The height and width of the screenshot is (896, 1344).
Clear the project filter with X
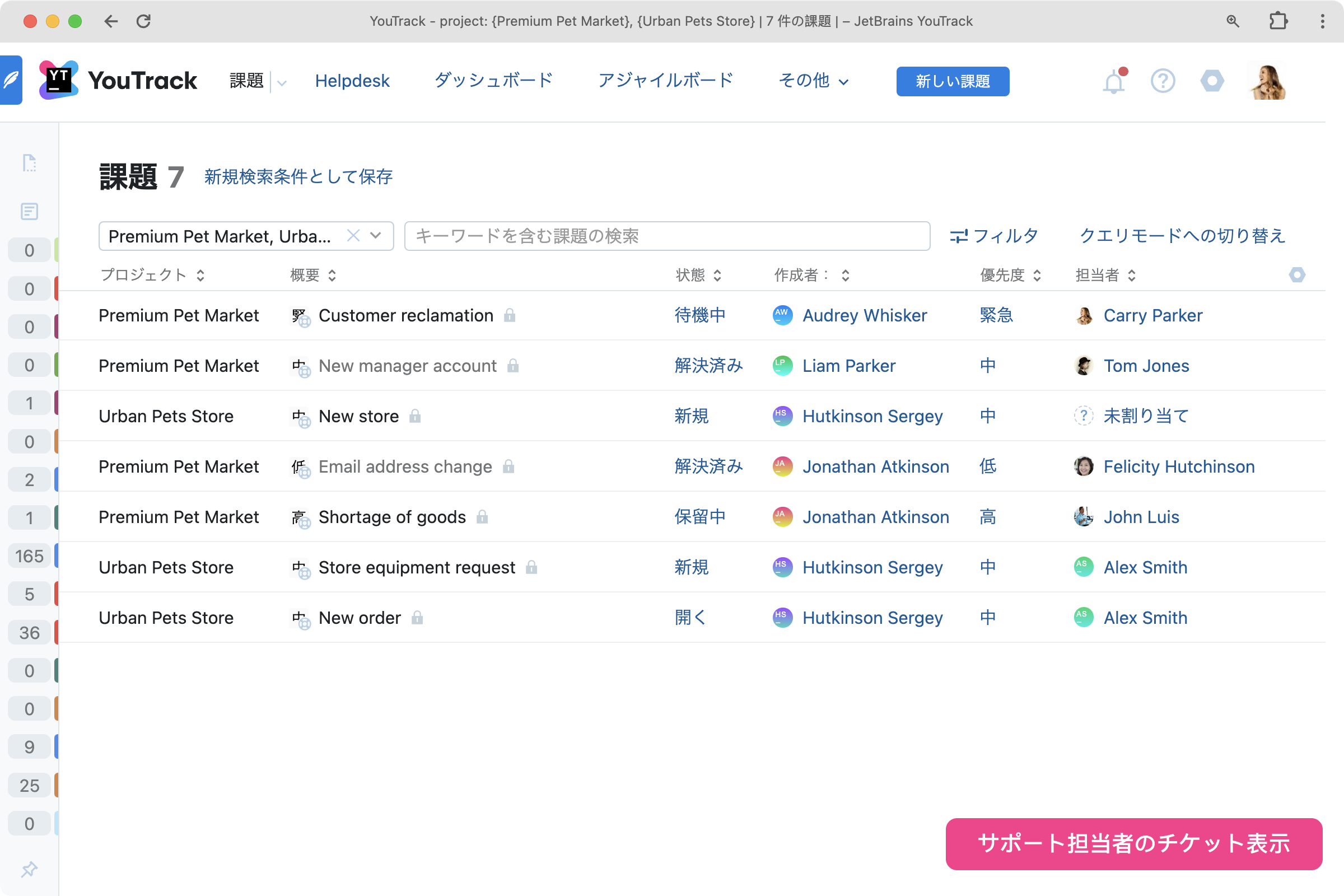353,235
